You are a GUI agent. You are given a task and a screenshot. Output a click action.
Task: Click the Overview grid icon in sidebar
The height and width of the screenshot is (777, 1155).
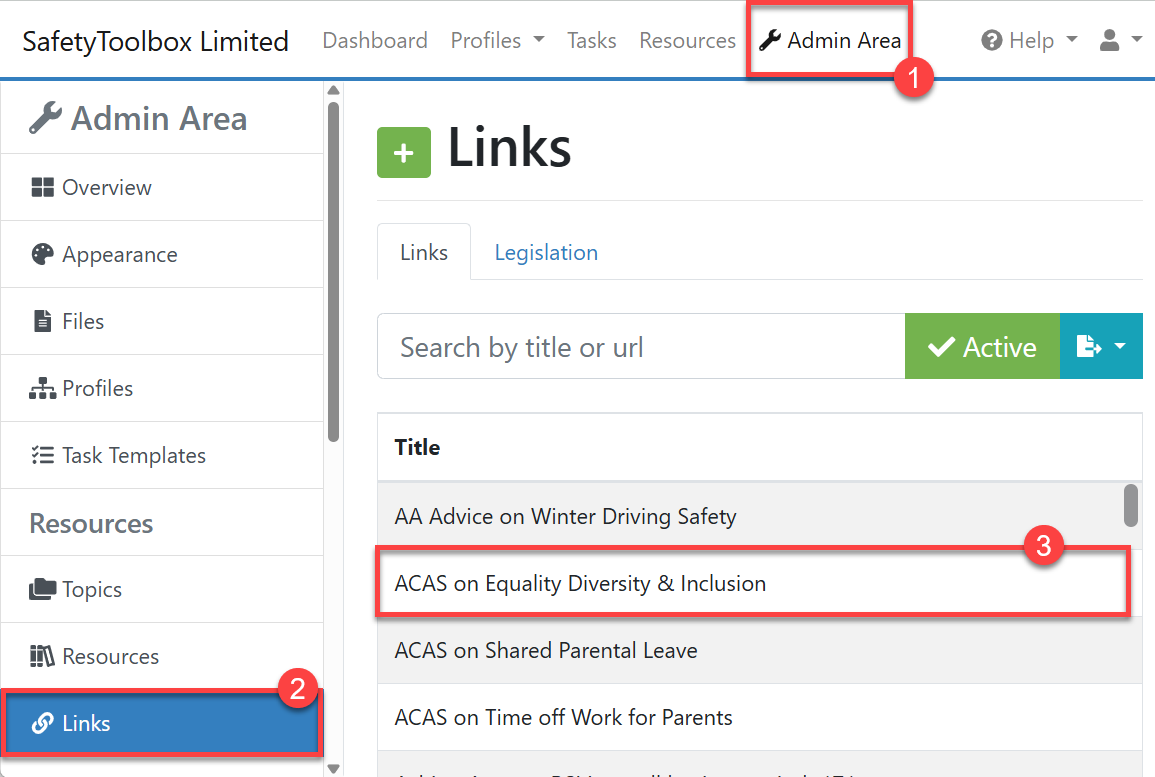(42, 188)
